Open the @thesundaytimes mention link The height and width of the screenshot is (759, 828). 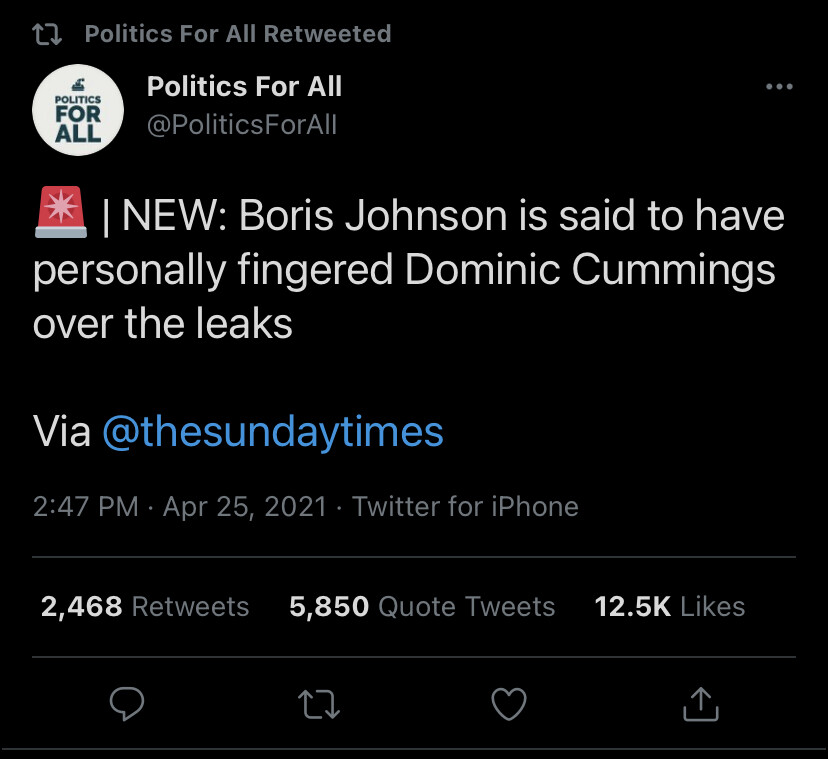point(273,432)
